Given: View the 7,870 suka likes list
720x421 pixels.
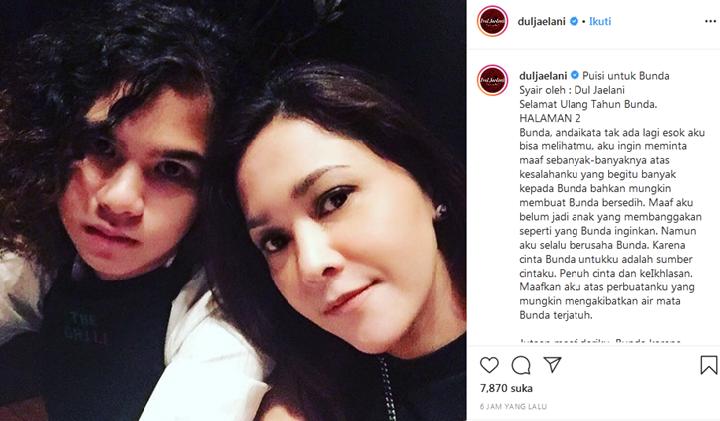Looking at the screenshot, I should (506, 388).
